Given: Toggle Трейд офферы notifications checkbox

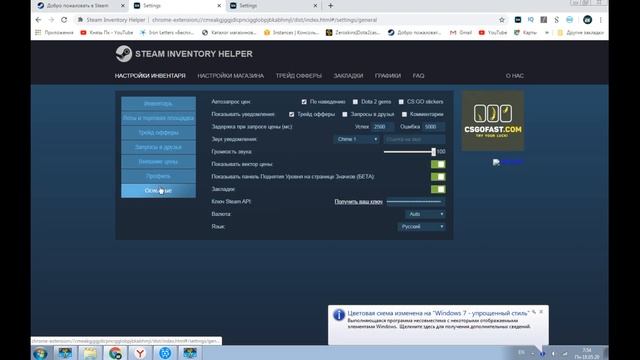Looking at the screenshot, I should click(291, 114).
